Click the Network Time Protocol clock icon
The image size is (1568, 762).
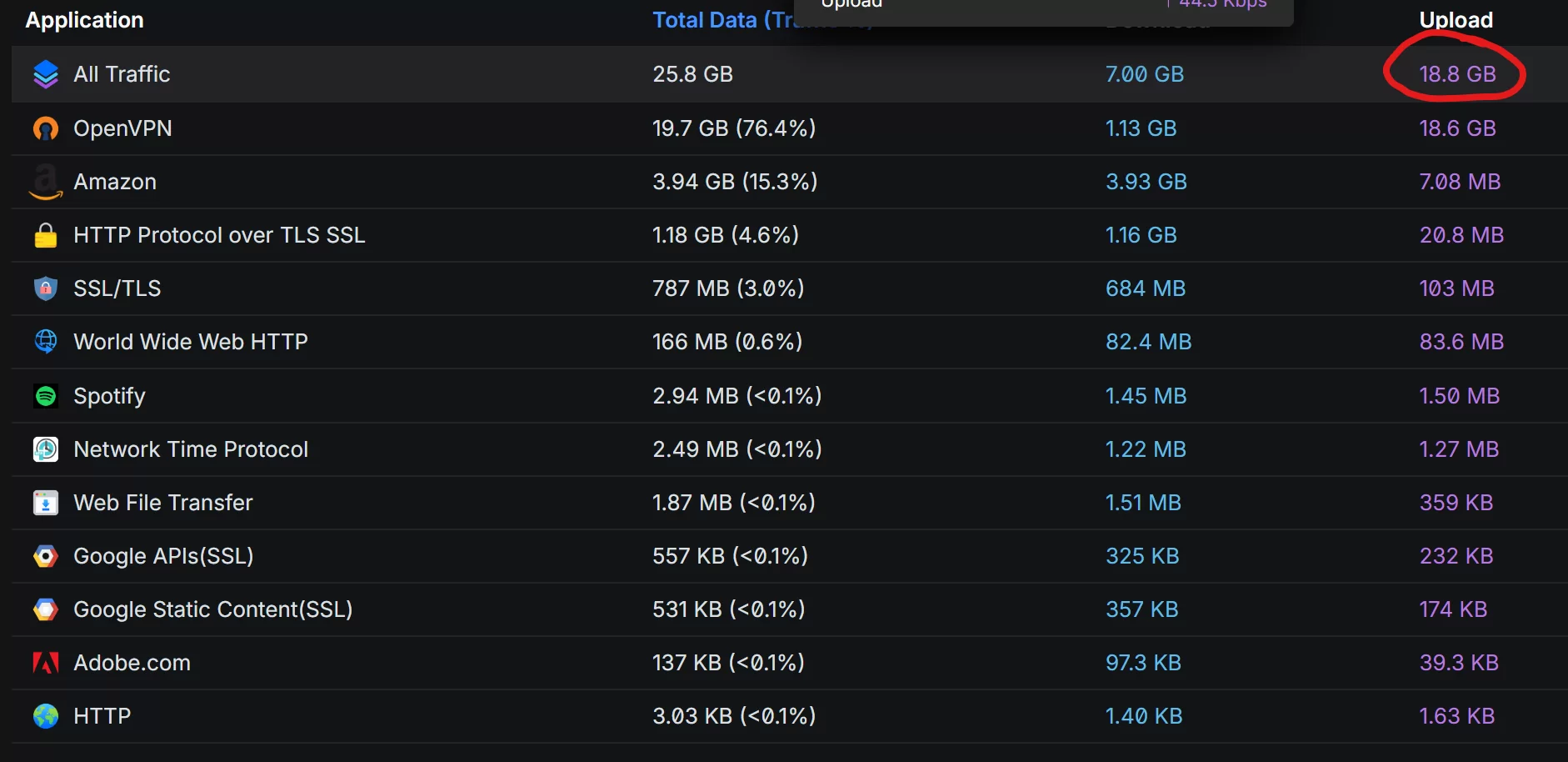pyautogui.click(x=46, y=449)
